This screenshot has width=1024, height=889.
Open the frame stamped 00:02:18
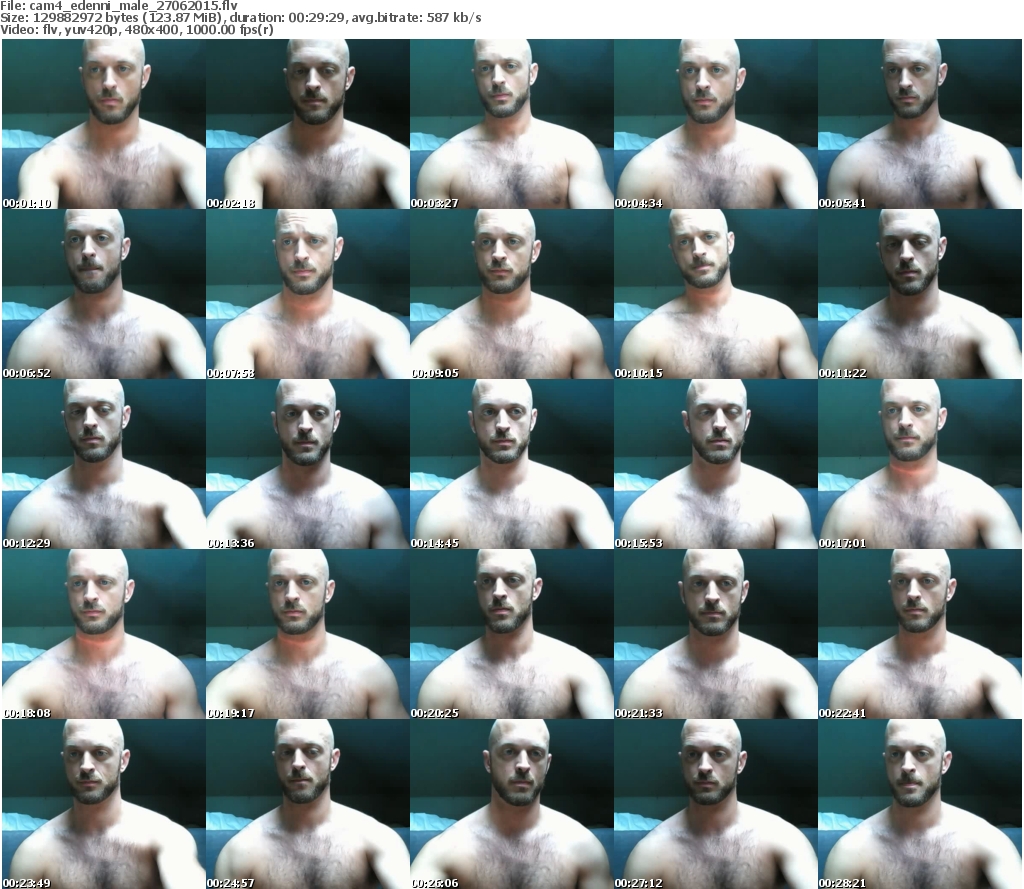(308, 124)
